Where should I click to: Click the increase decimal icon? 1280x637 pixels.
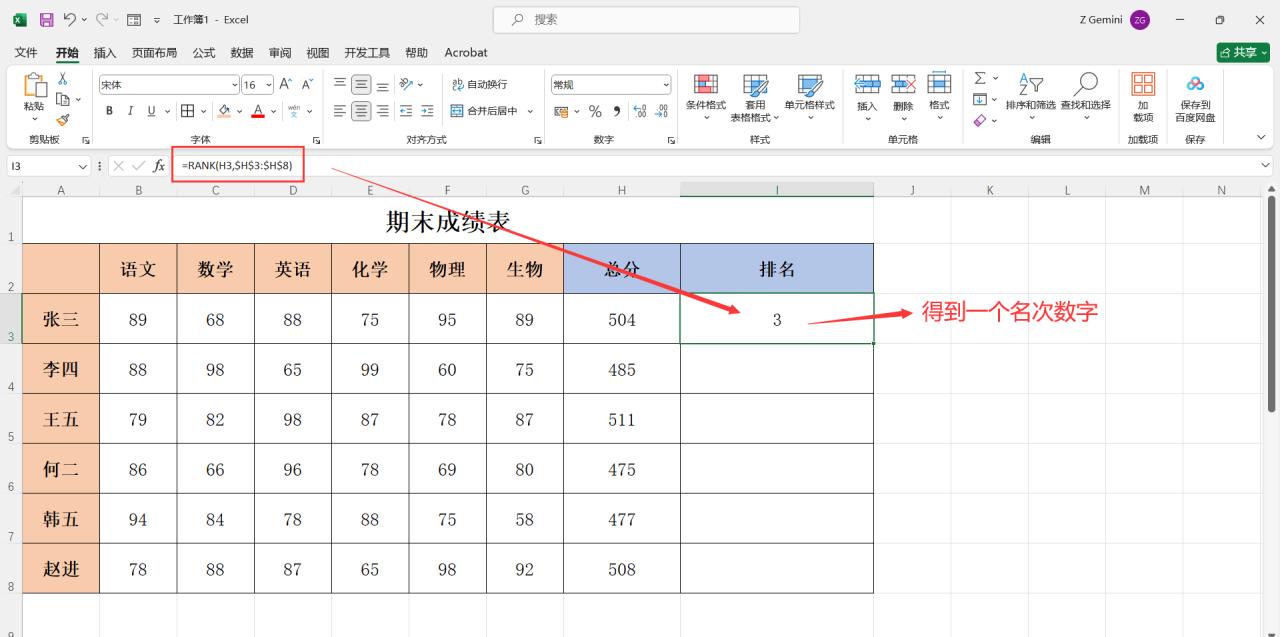tap(640, 111)
